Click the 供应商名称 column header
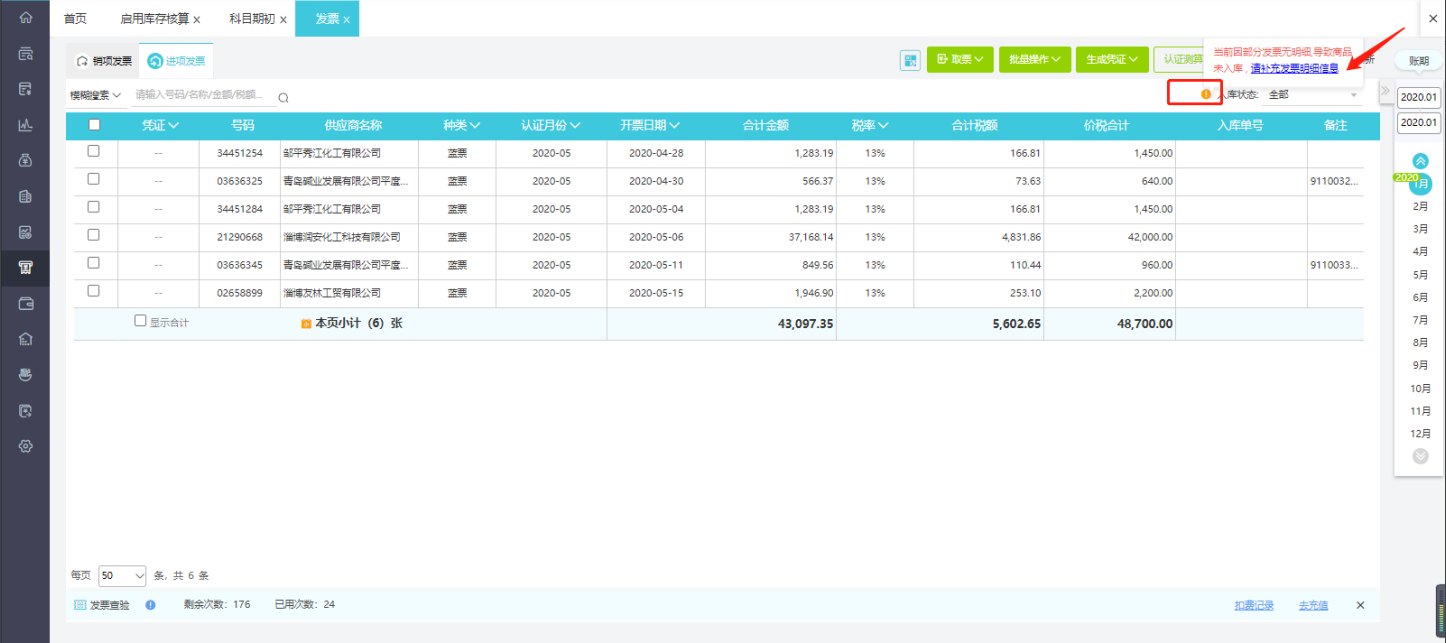1446x643 pixels. coord(353,126)
